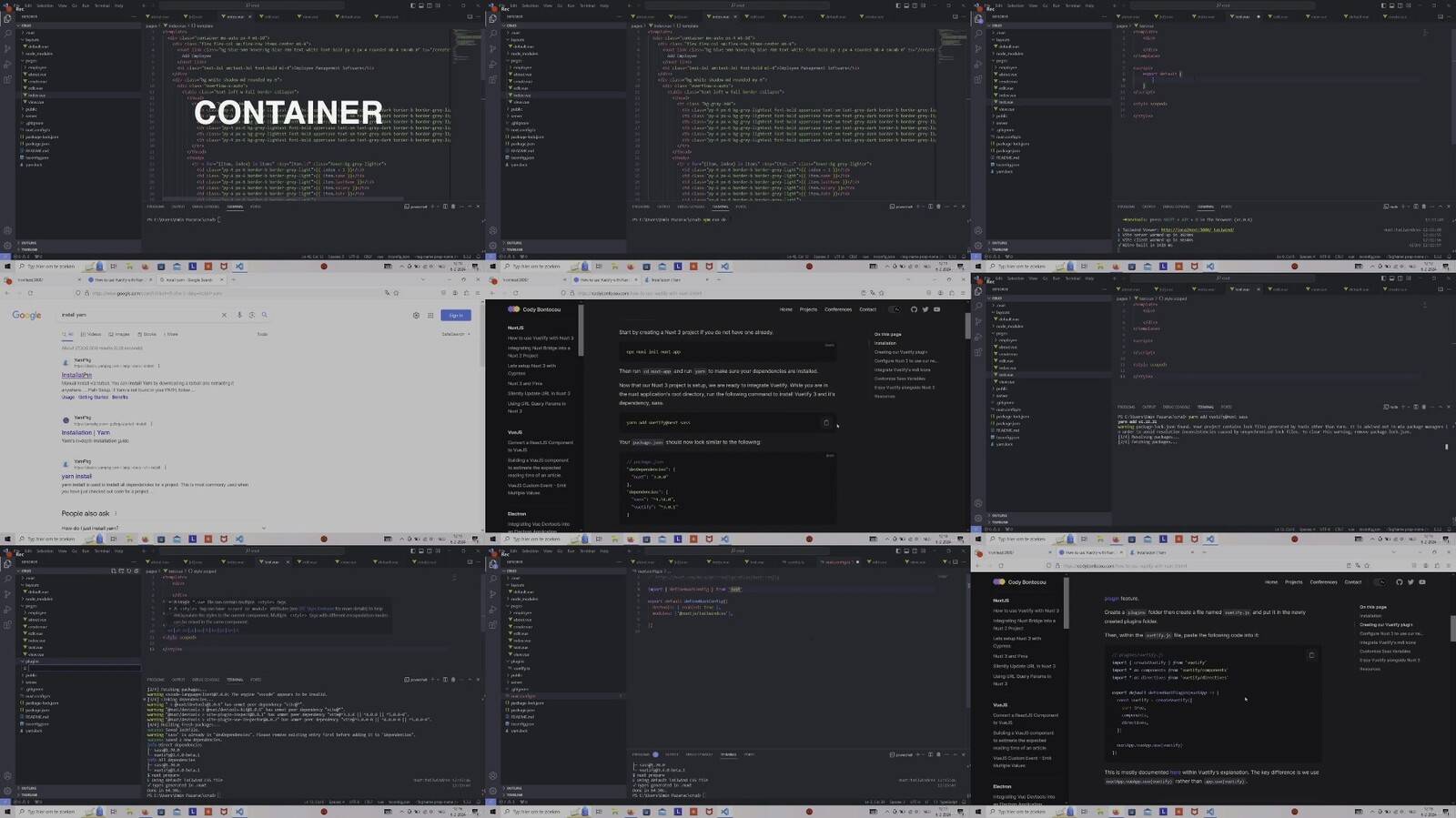Select the Books tab in Google results
The height and width of the screenshot is (818, 1456).
click(x=147, y=334)
